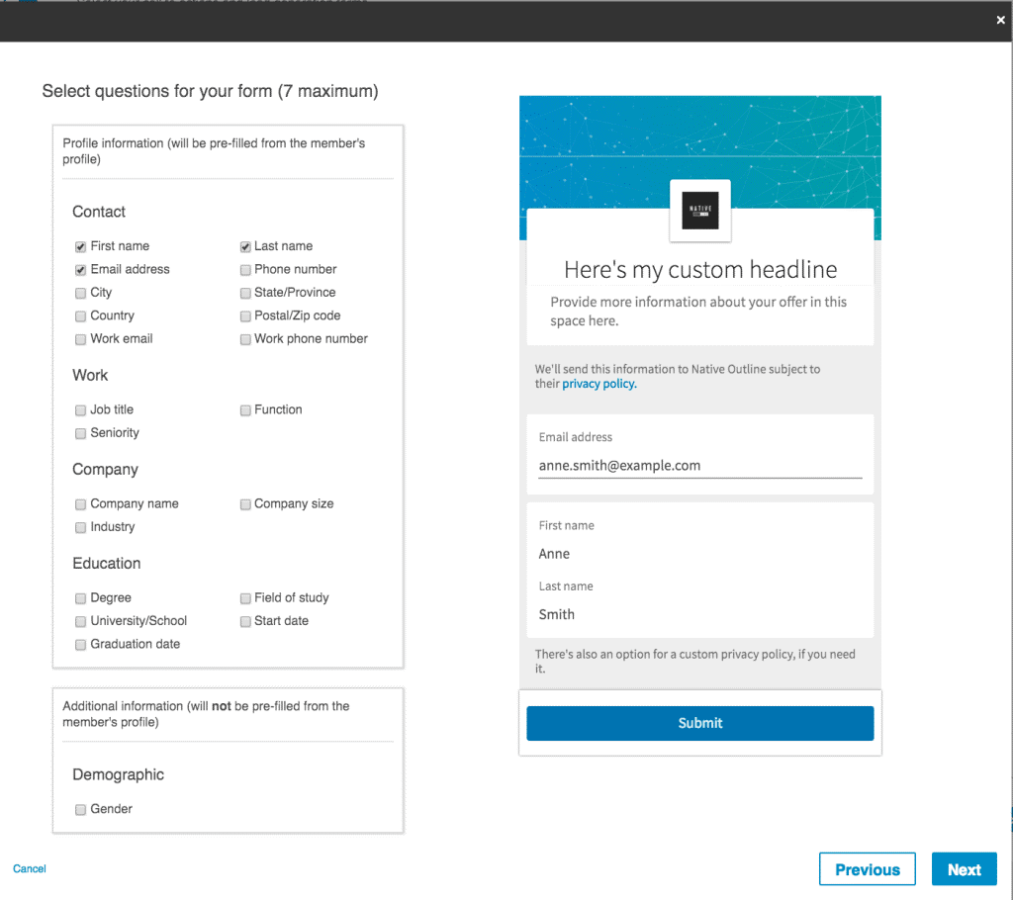Screen dimensions: 1013x900
Task: Check the Graduation date checkbox
Action: [x=80, y=644]
